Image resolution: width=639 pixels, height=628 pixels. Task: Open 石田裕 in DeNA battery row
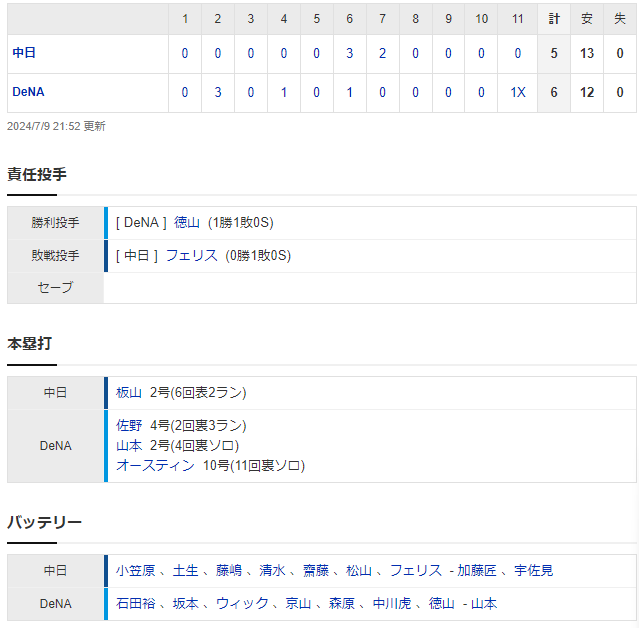pos(135,604)
